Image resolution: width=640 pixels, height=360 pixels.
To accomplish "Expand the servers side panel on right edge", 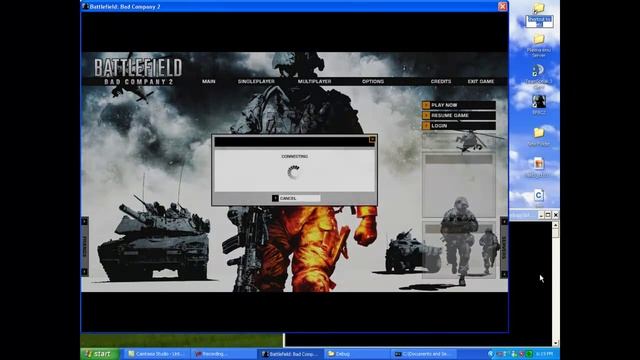I will click(x=504, y=247).
